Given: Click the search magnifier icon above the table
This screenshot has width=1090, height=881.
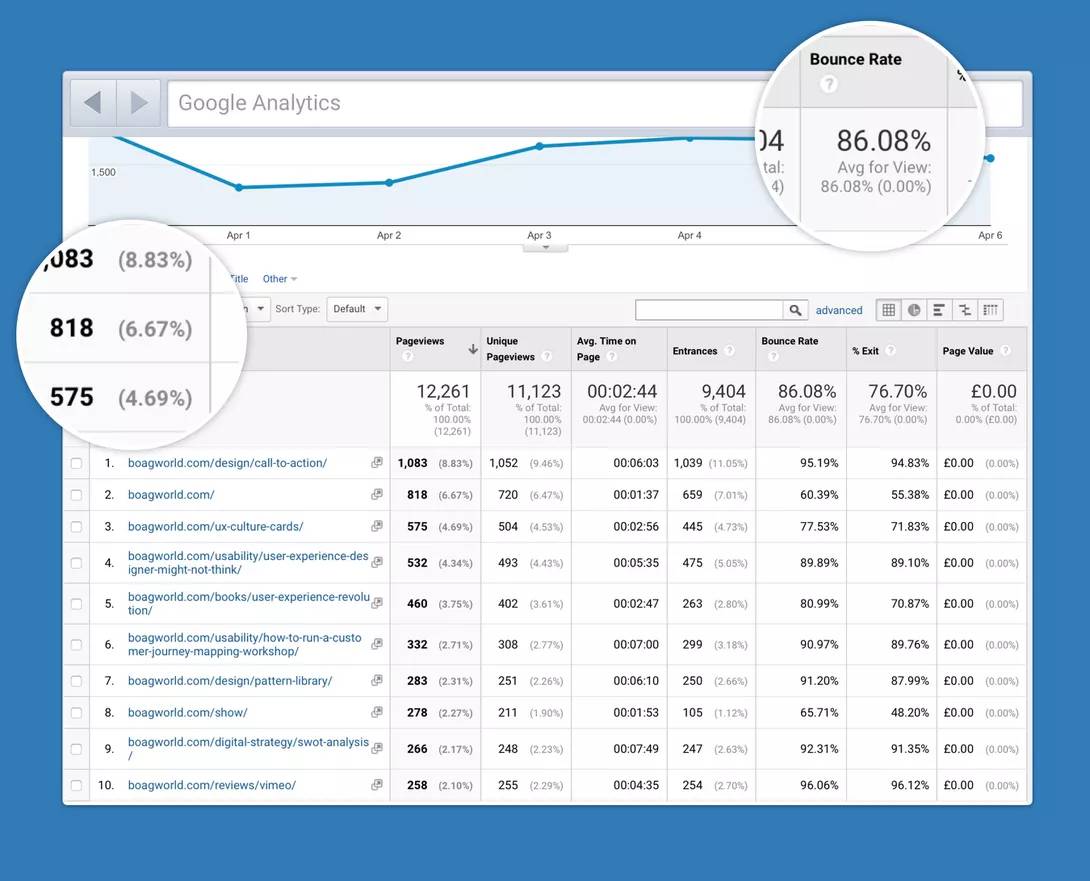Looking at the screenshot, I should coord(795,310).
